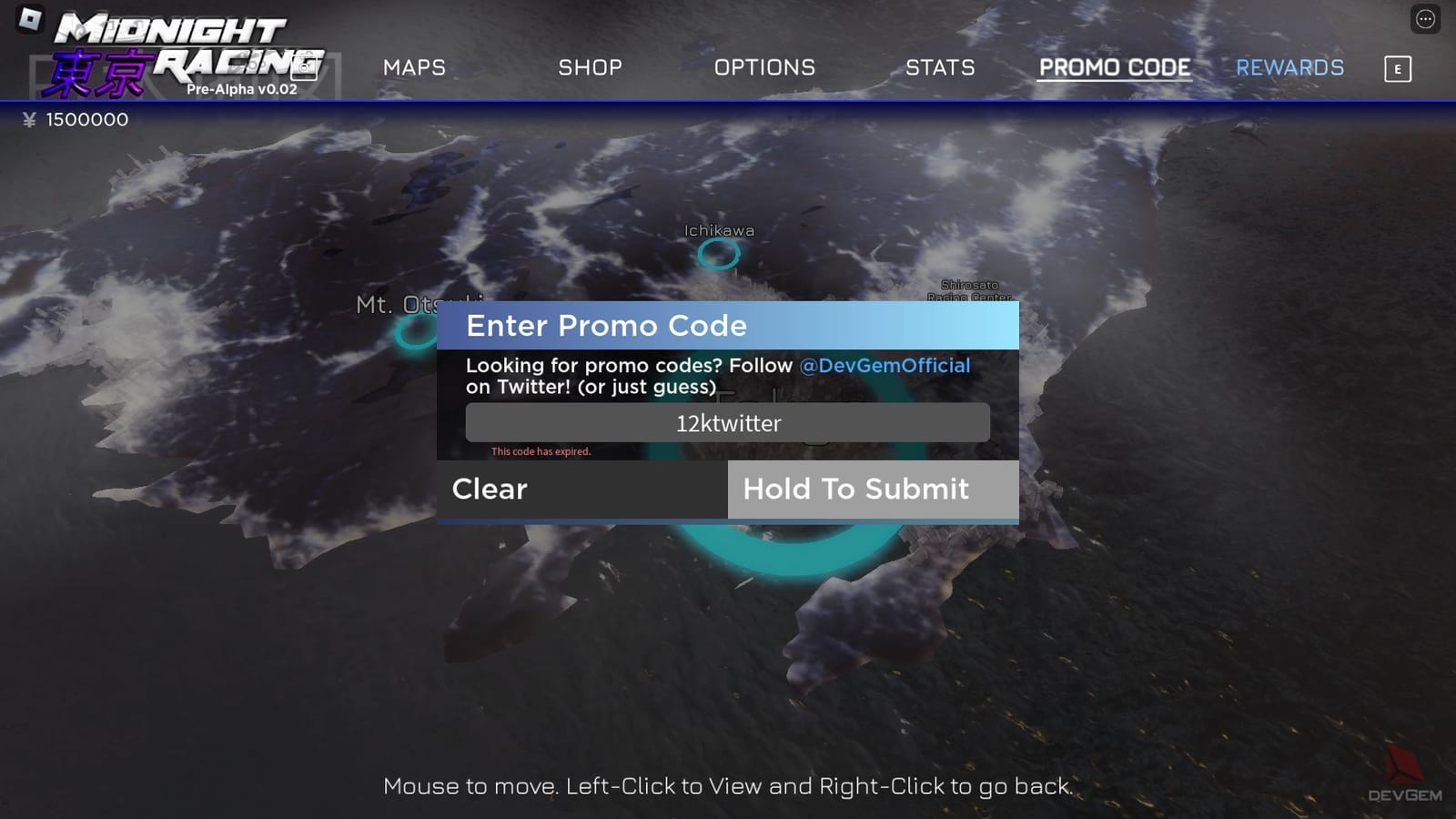Open the SHOP tab
This screenshot has height=819, width=1456.
pos(590,67)
